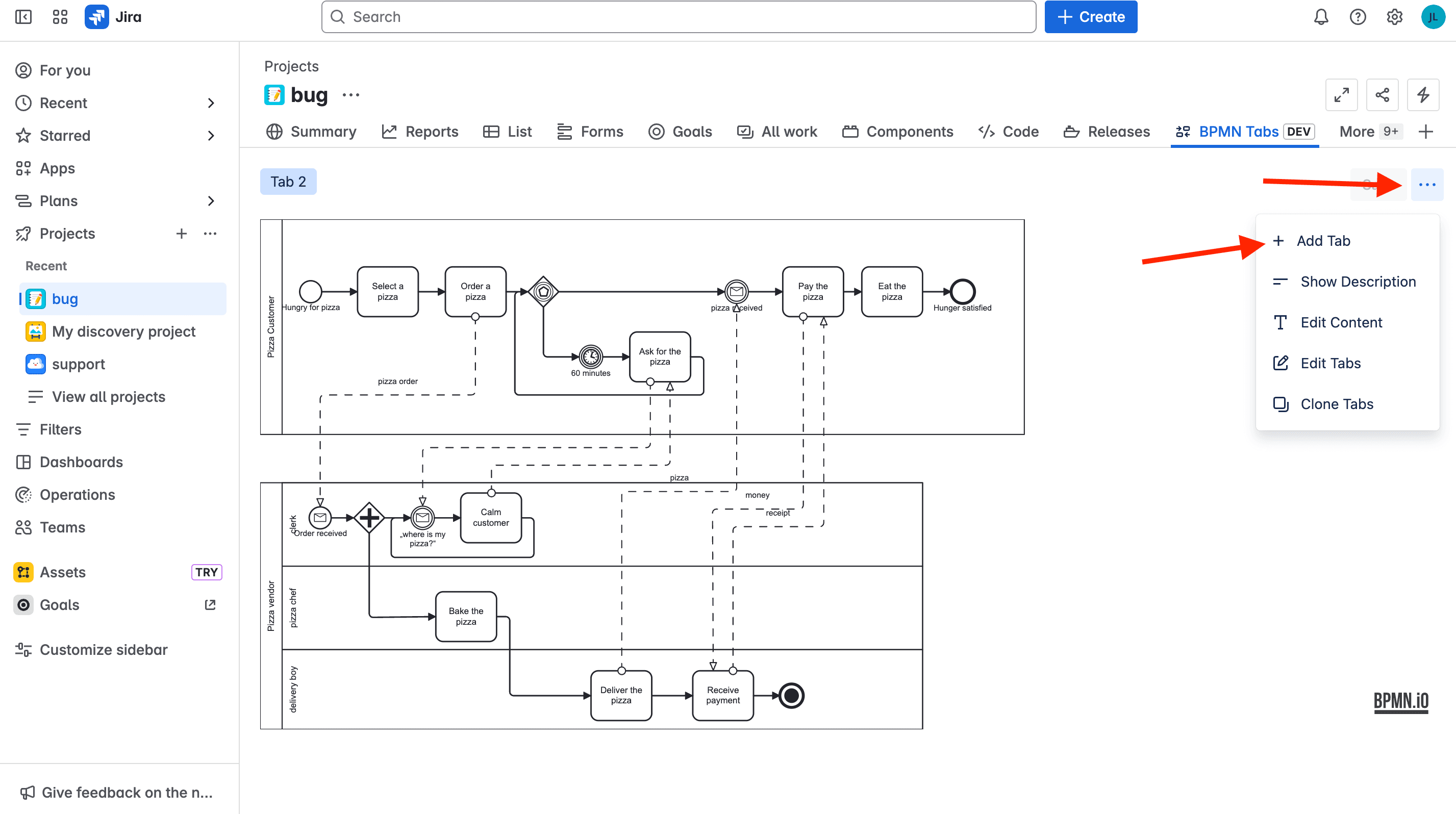Click the Jira logo
Screen dimensions: 1456x814
click(x=113, y=17)
